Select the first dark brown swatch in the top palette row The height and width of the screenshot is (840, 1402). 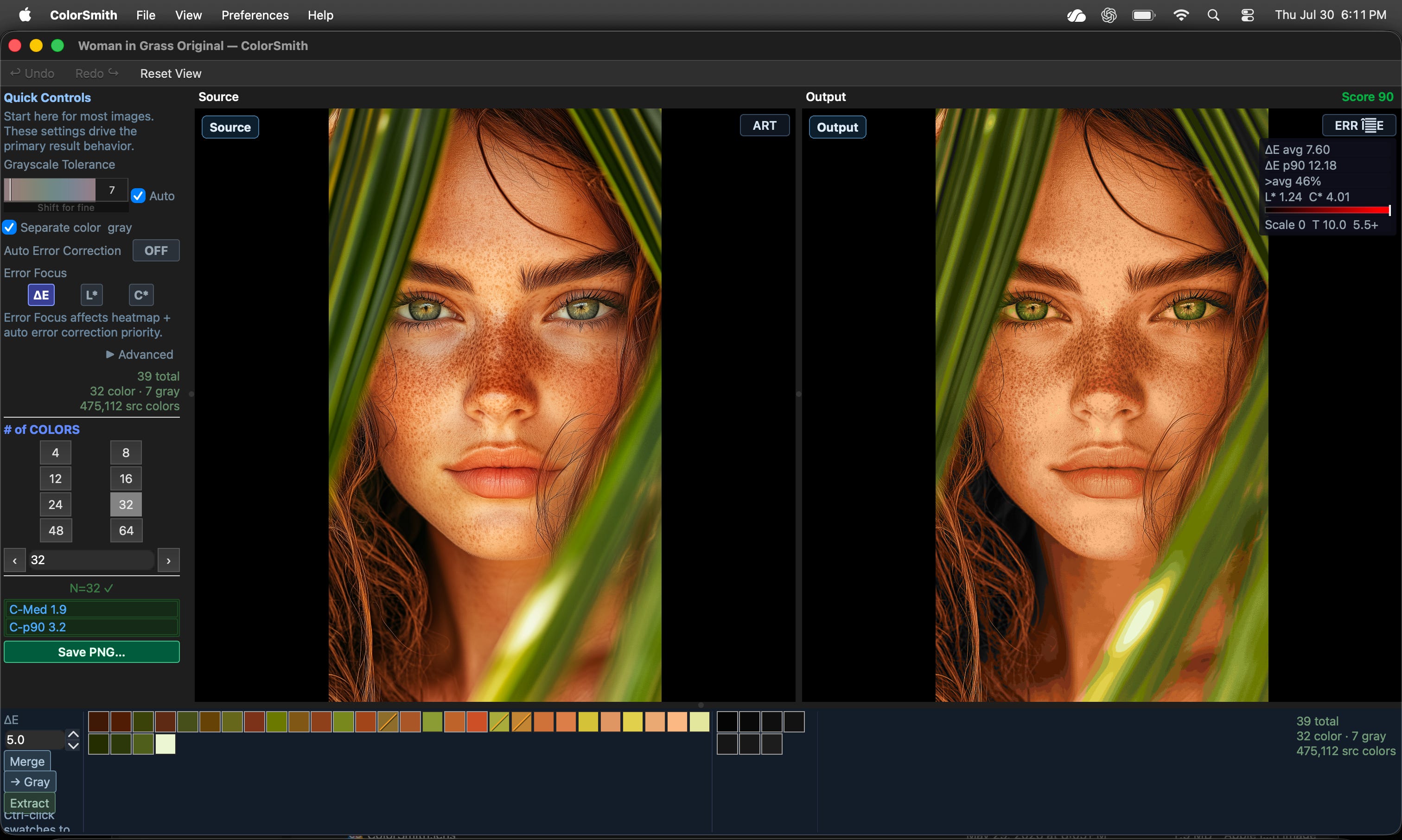point(98,722)
